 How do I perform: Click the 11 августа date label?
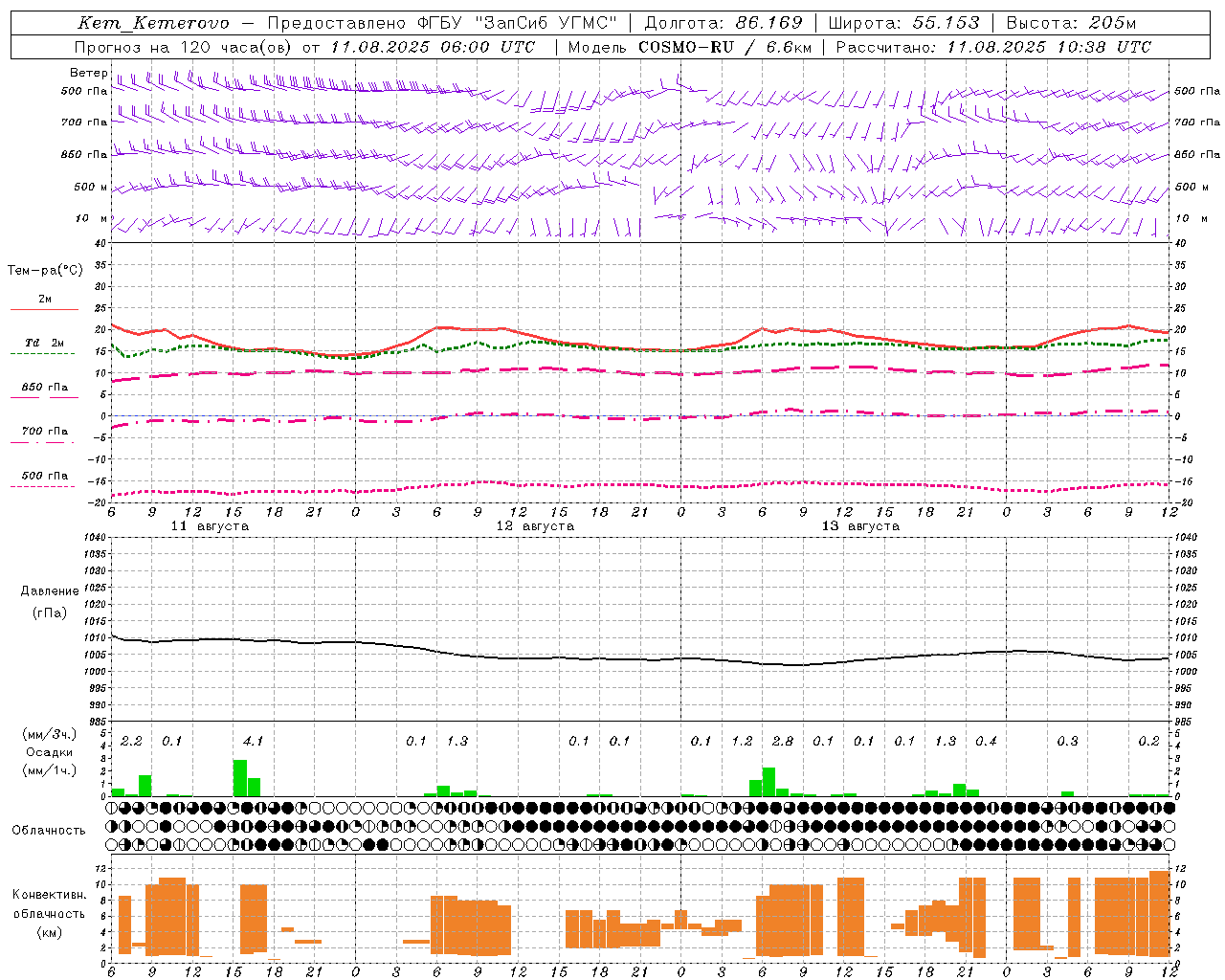click(210, 526)
